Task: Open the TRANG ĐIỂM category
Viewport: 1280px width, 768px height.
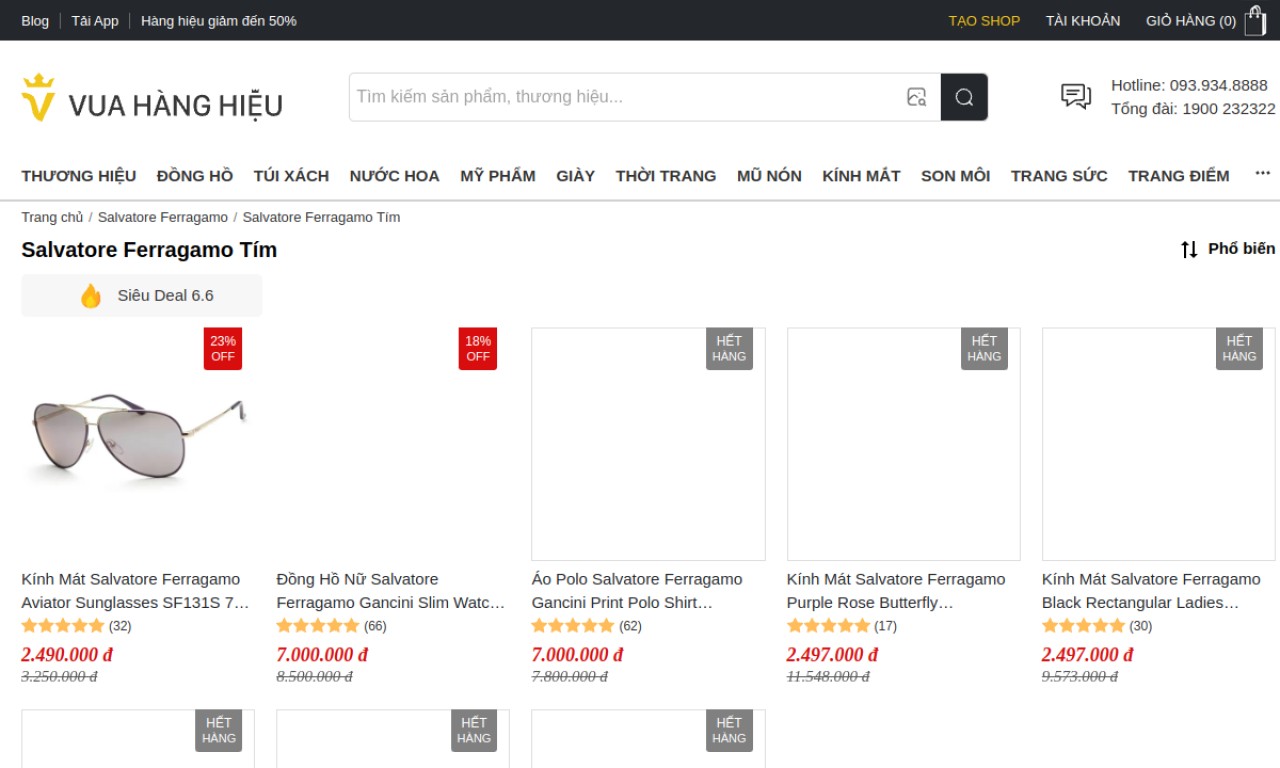Action: (x=1179, y=176)
